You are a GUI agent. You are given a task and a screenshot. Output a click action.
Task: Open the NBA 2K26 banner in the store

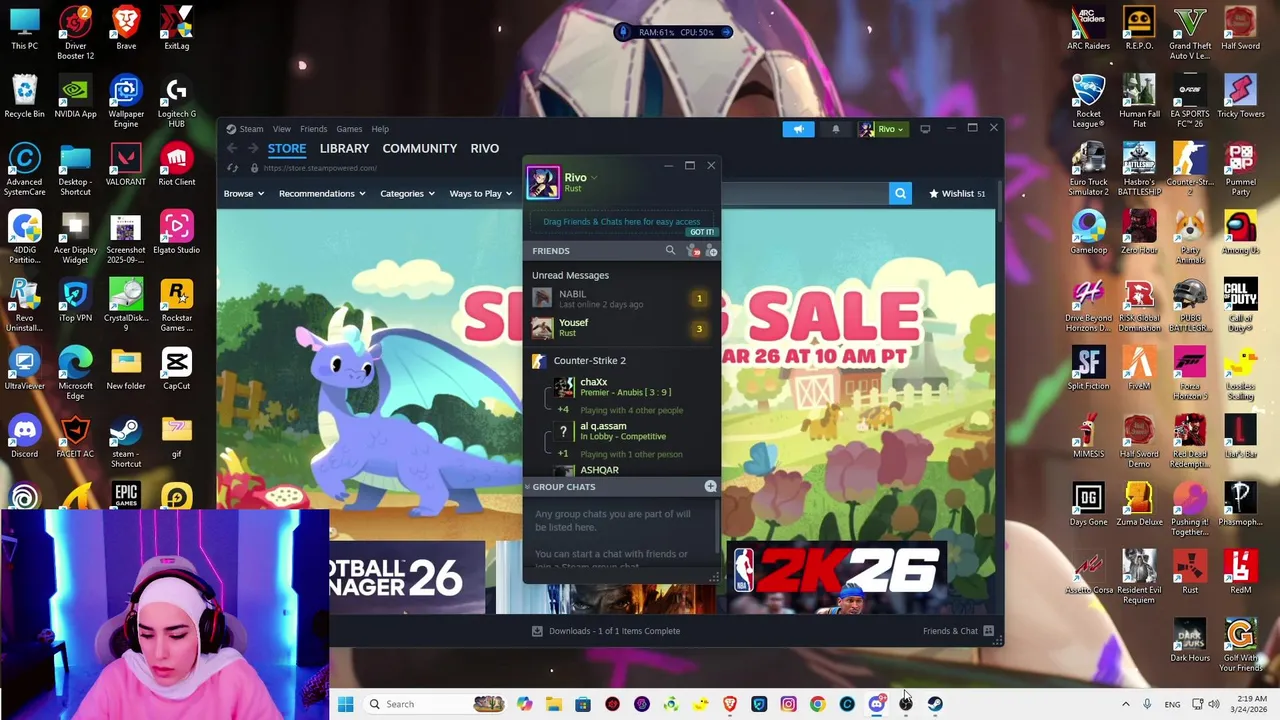click(838, 577)
